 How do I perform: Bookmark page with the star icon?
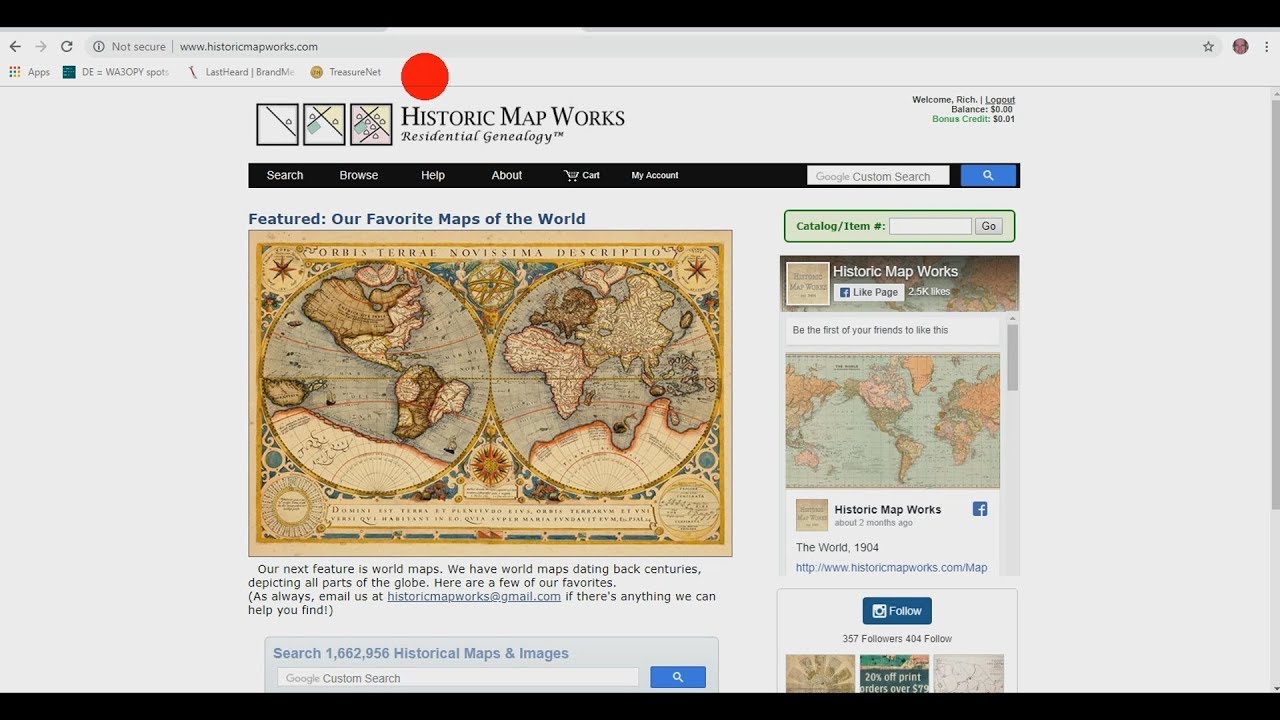pyautogui.click(x=1208, y=46)
